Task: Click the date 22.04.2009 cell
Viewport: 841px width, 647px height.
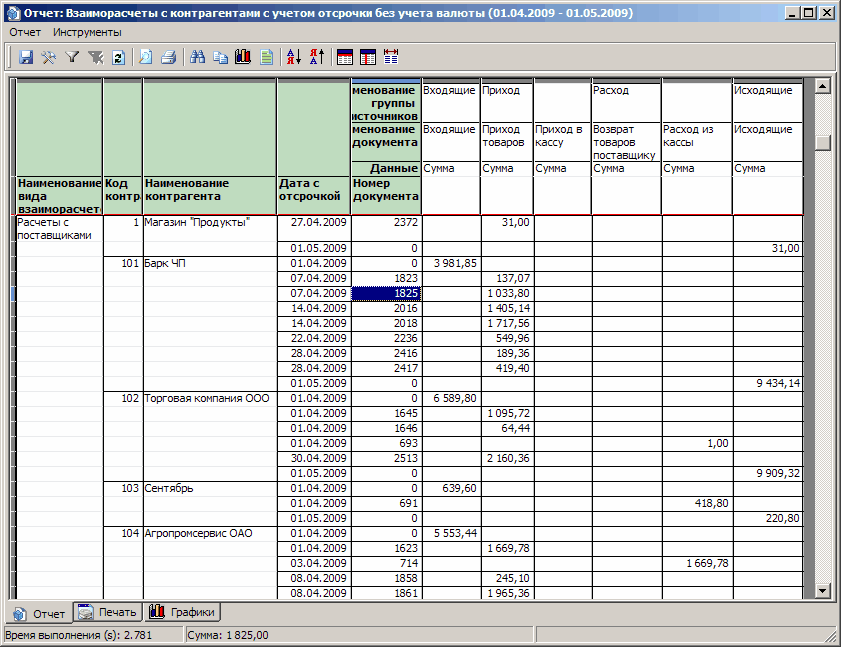Action: tap(314, 339)
